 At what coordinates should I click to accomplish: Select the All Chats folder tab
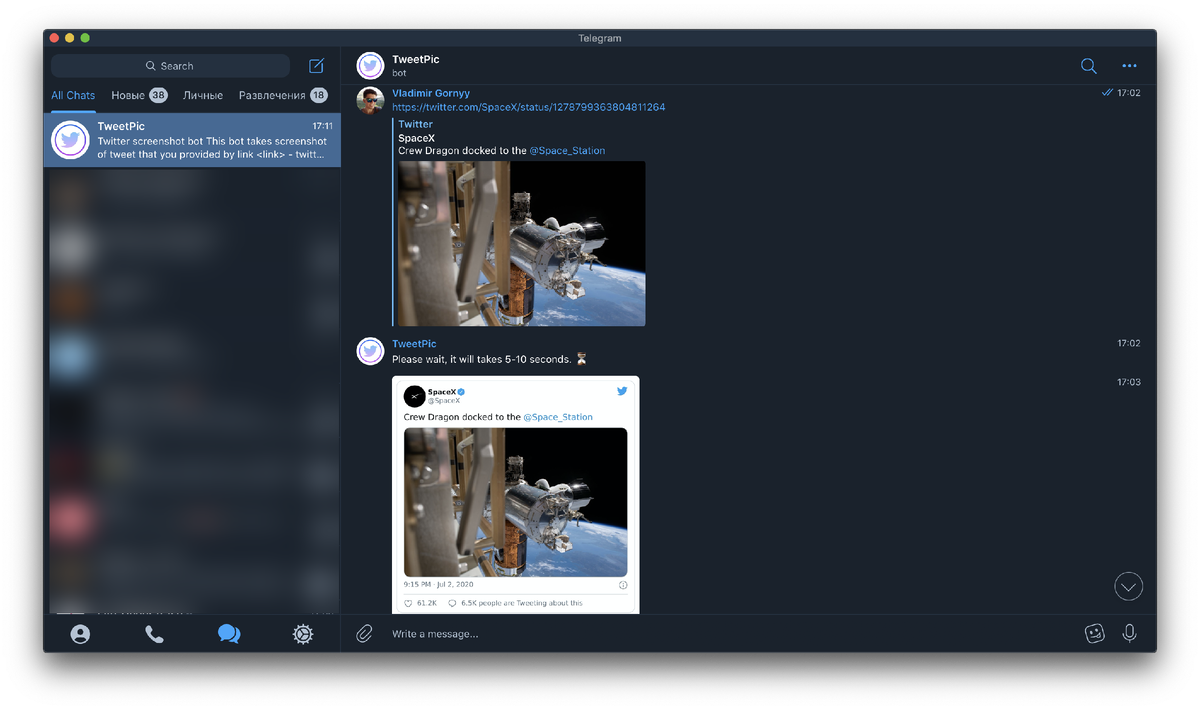(x=73, y=95)
